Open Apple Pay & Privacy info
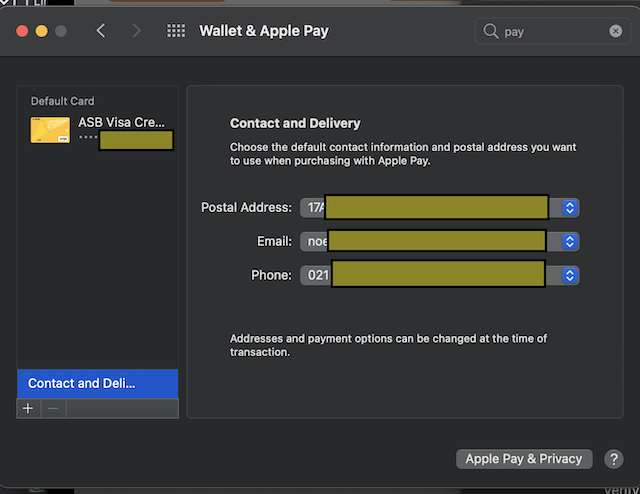The width and height of the screenshot is (640, 494). coord(523,459)
